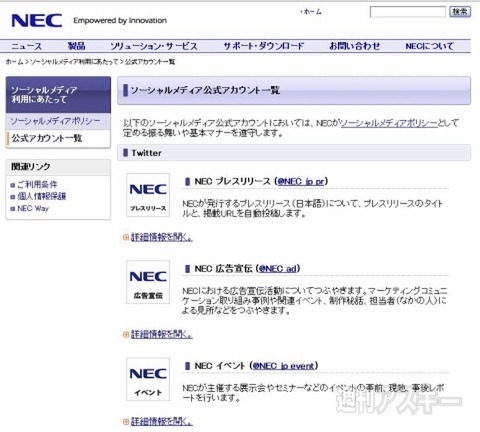This screenshot has height=432, width=480.
Task: Click the ソーシャルメディアポリシー link in the intro text
Action: [389, 123]
